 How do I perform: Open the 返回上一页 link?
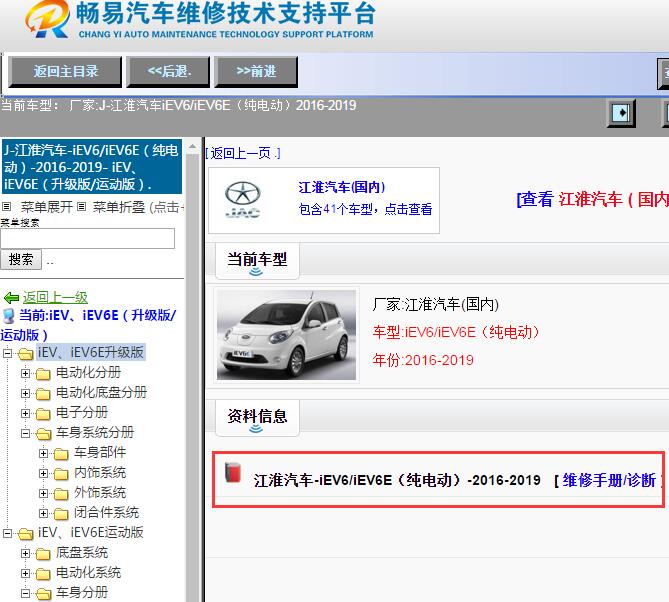243,153
